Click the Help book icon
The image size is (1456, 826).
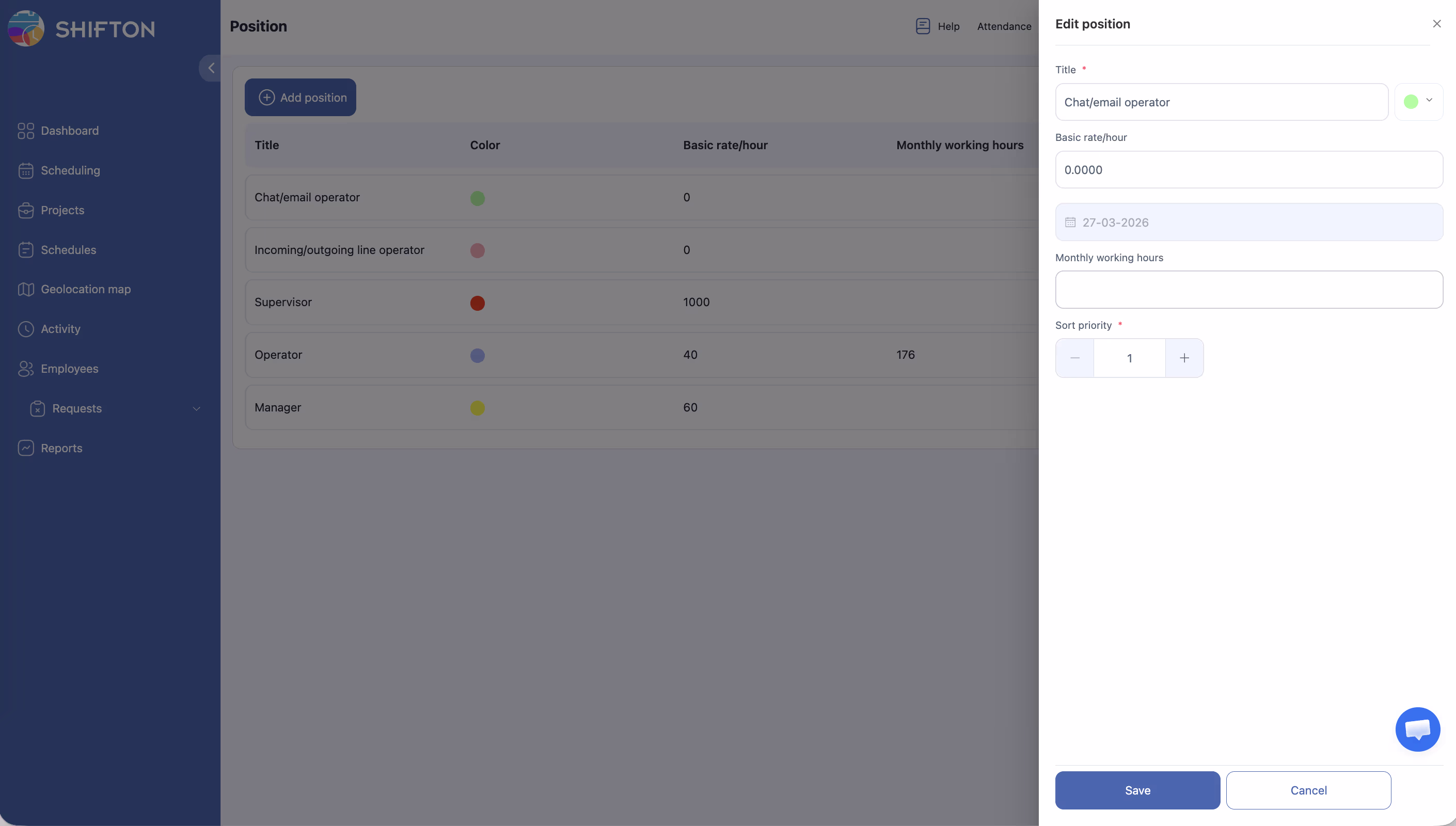923,26
